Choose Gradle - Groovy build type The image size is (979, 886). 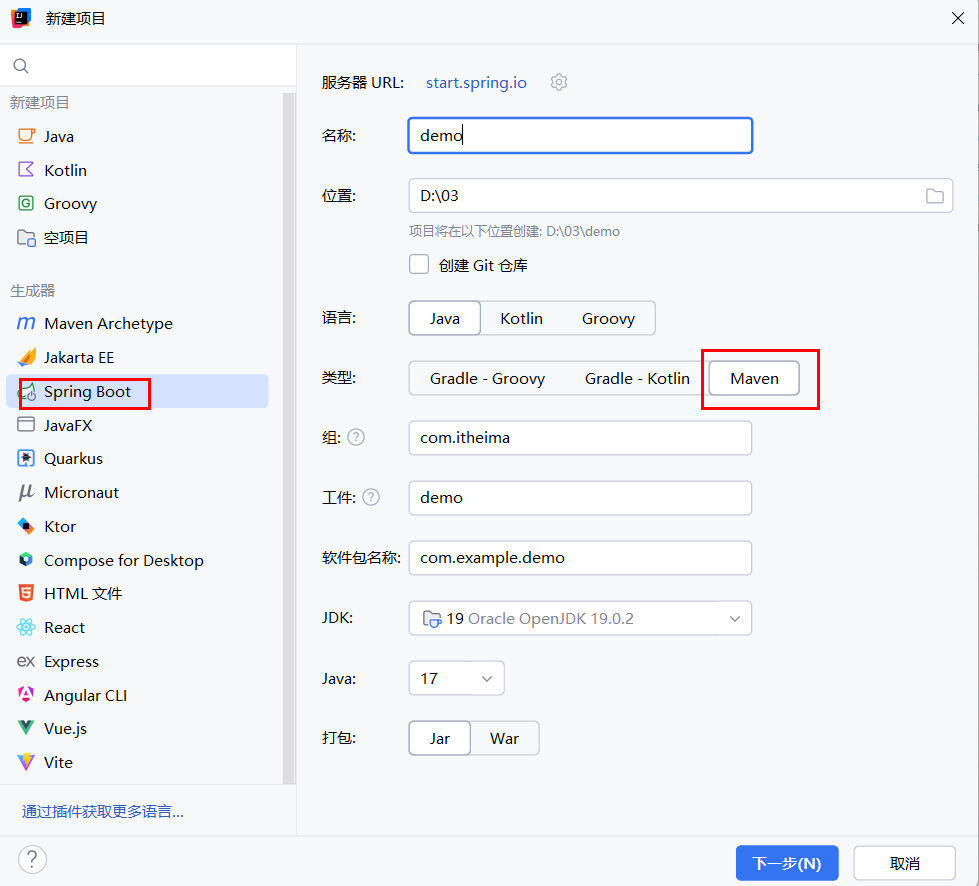point(487,378)
